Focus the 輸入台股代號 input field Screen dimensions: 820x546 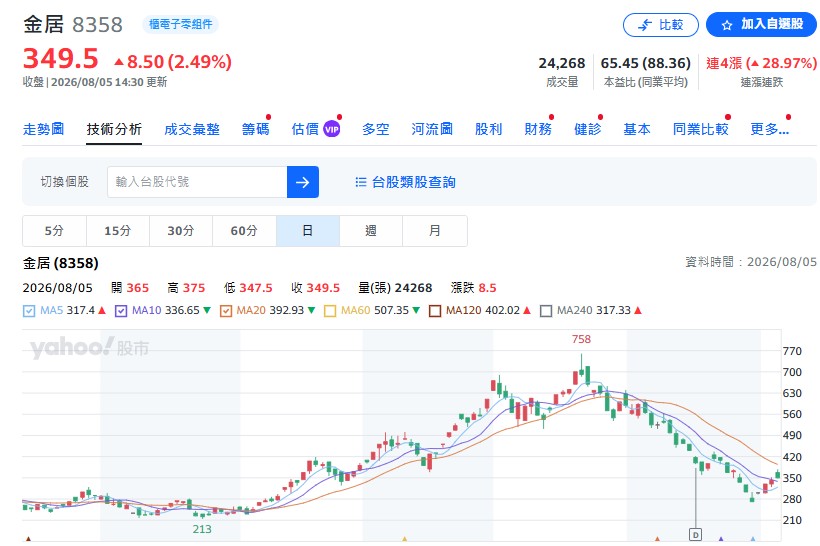click(x=197, y=182)
